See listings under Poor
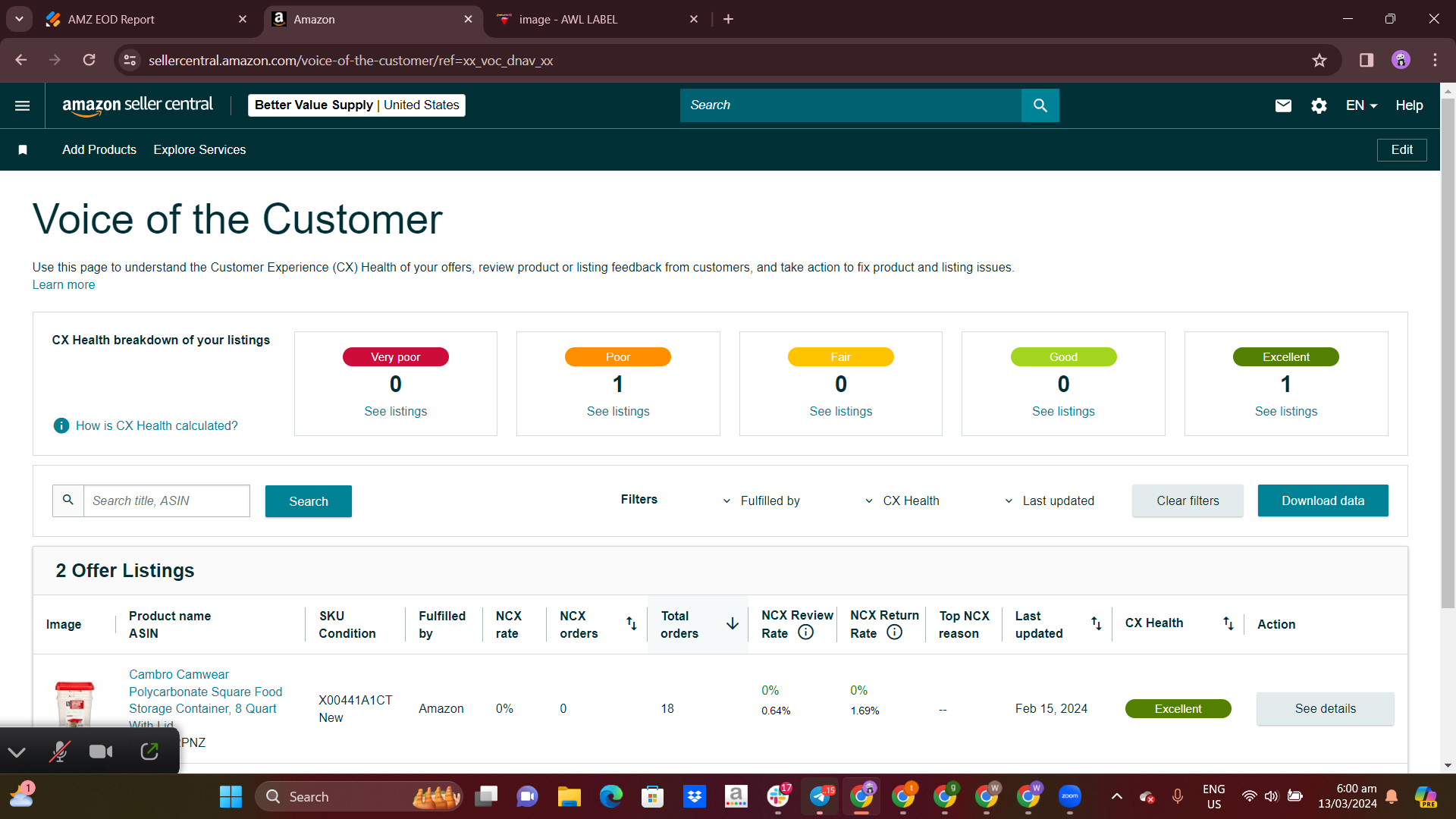 coord(618,412)
